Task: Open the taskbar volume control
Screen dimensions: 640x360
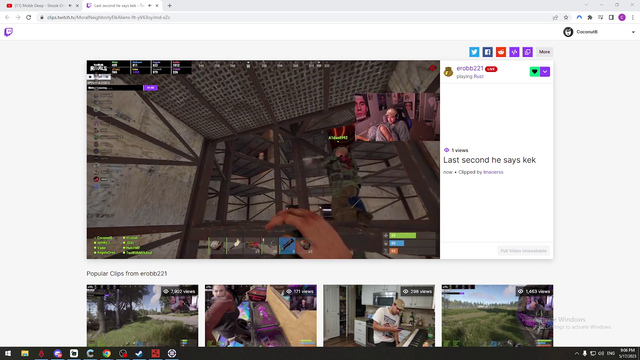Action: (601, 353)
